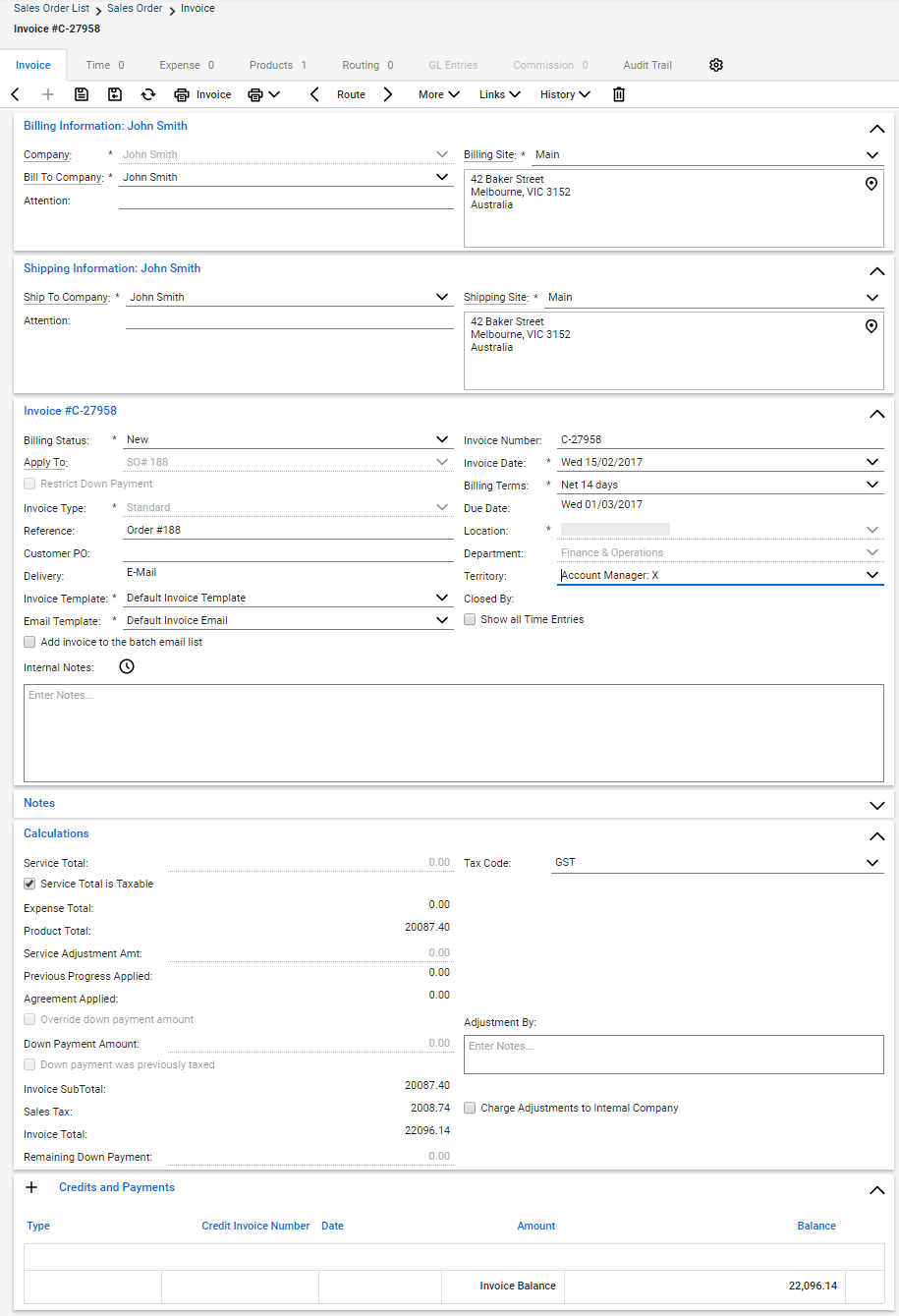Screen dimensions: 899x1316
Task: Open the Tax Code dropdown
Action: pos(872,863)
